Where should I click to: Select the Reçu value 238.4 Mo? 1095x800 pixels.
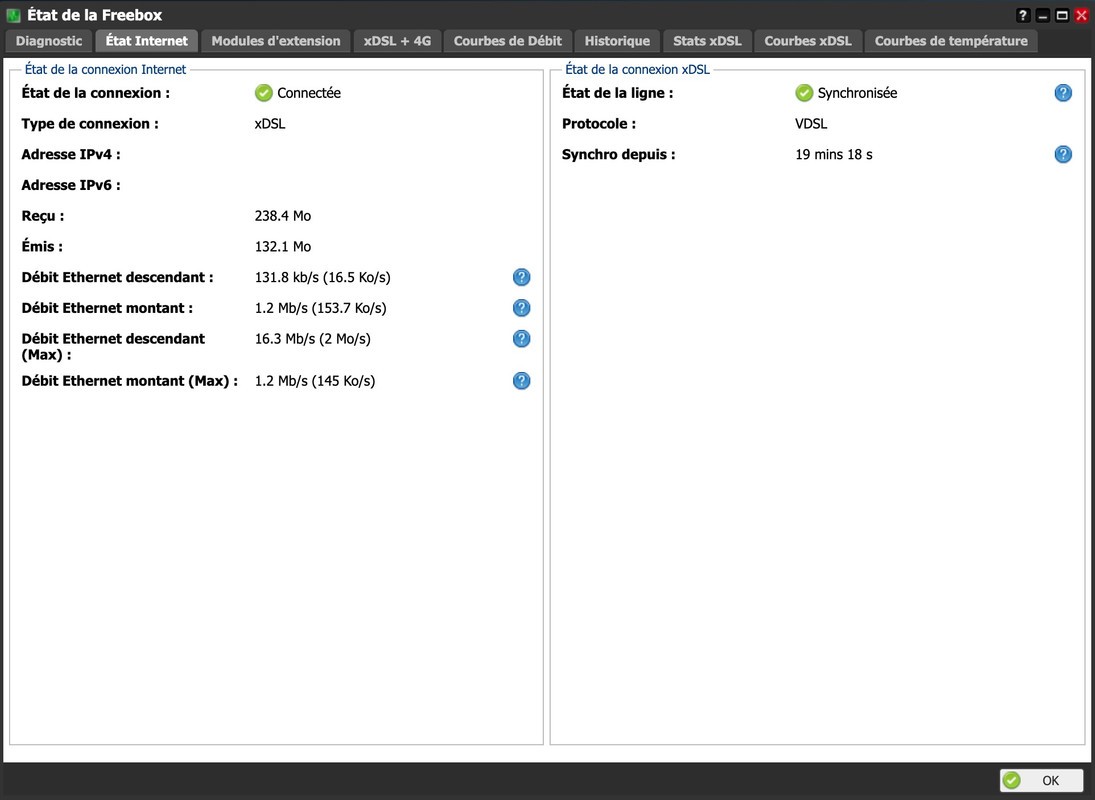tap(283, 216)
